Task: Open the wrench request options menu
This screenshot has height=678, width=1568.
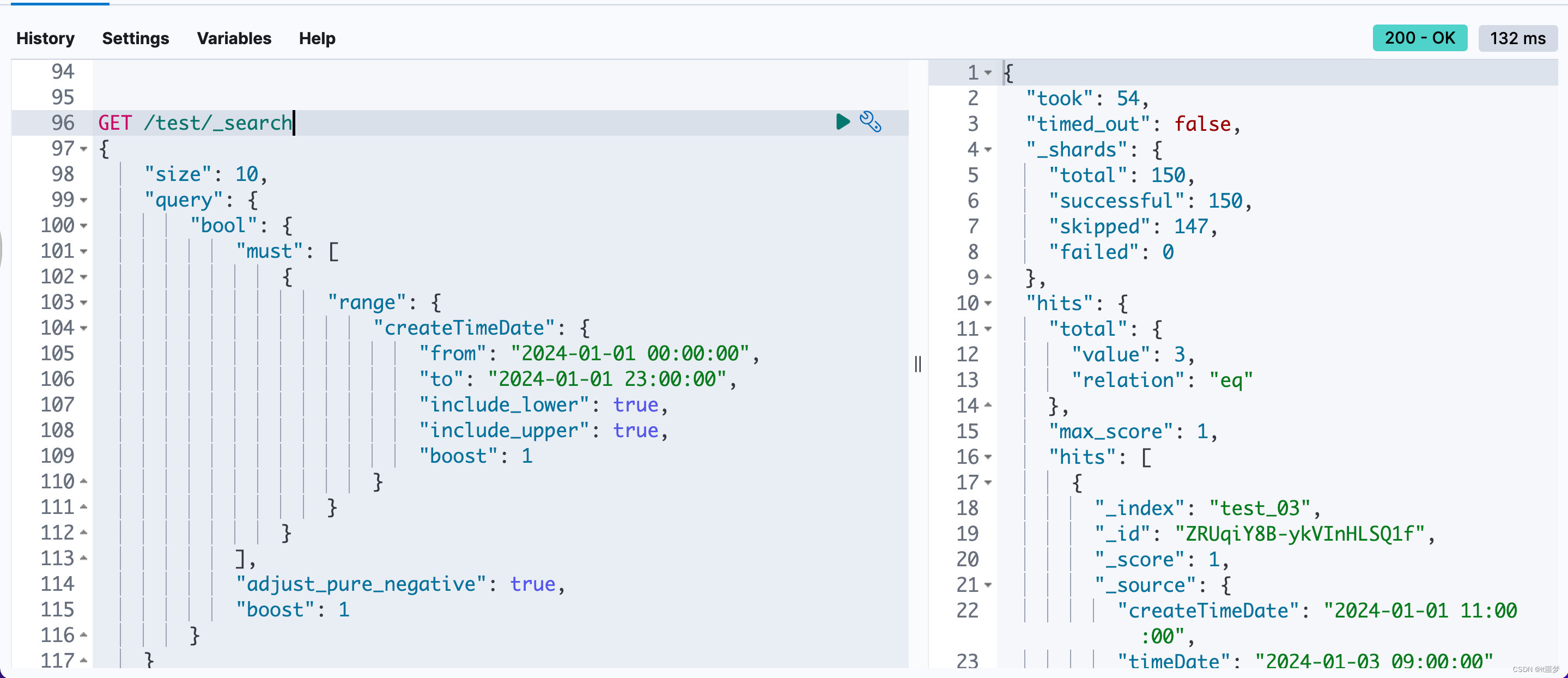Action: 870,122
